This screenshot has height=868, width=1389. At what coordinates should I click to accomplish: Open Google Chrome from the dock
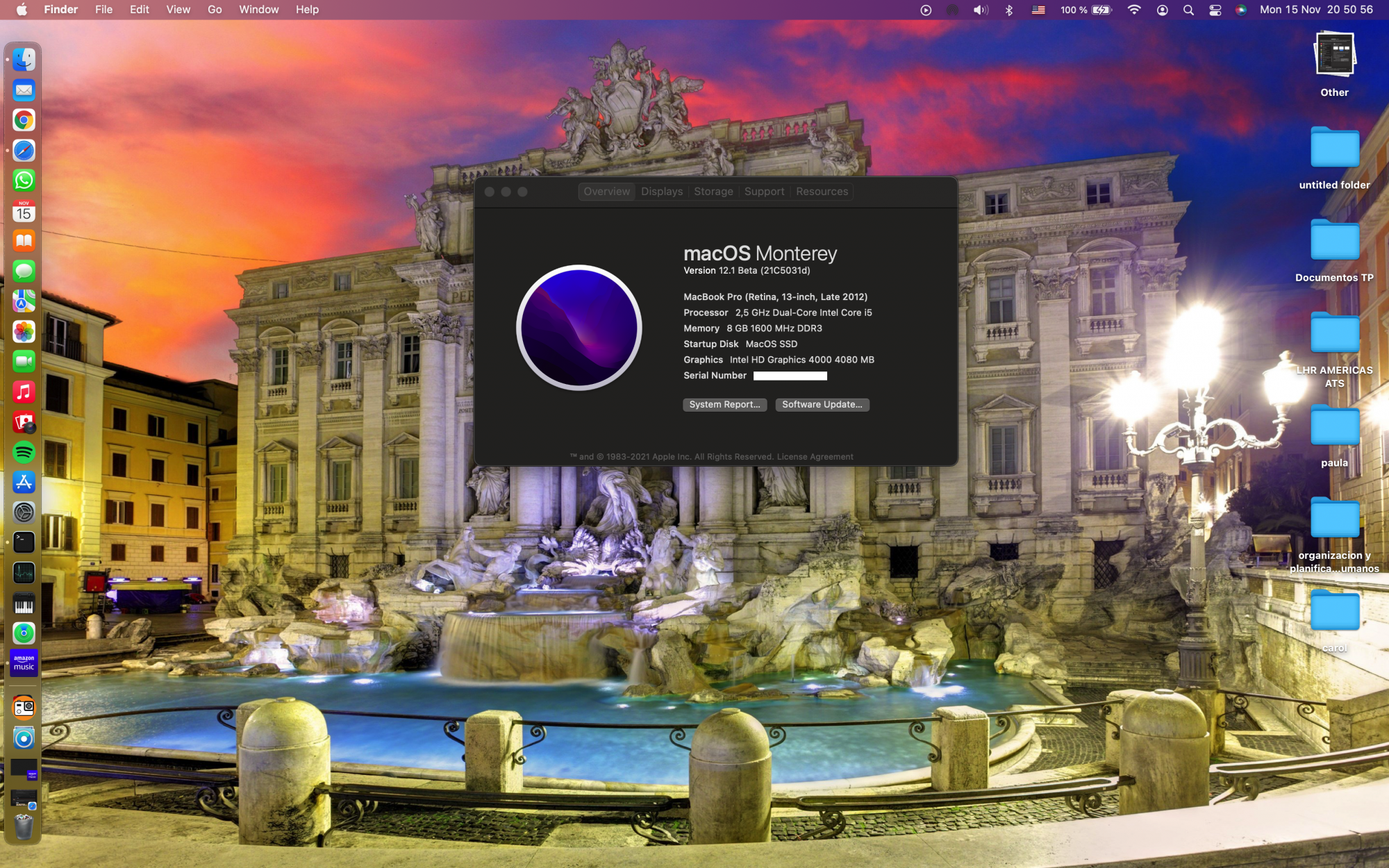(x=24, y=120)
